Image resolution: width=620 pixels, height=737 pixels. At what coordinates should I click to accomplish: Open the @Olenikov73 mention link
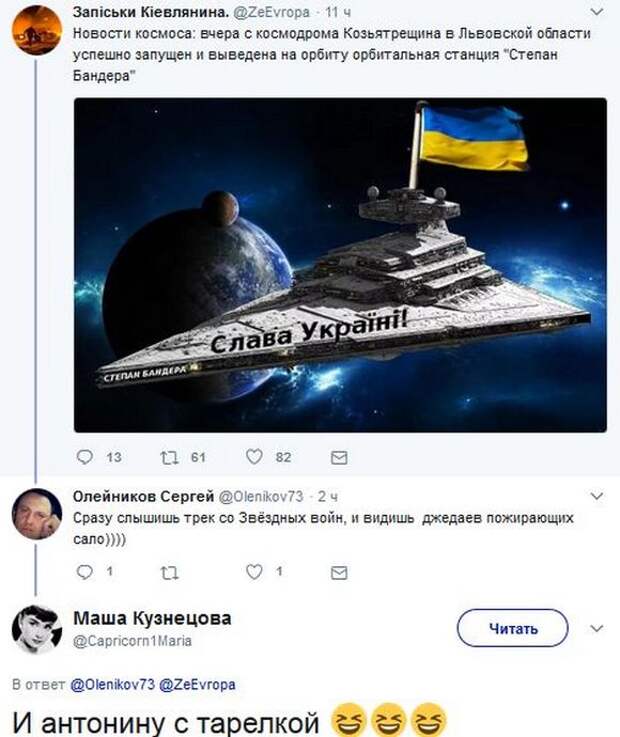(x=112, y=685)
